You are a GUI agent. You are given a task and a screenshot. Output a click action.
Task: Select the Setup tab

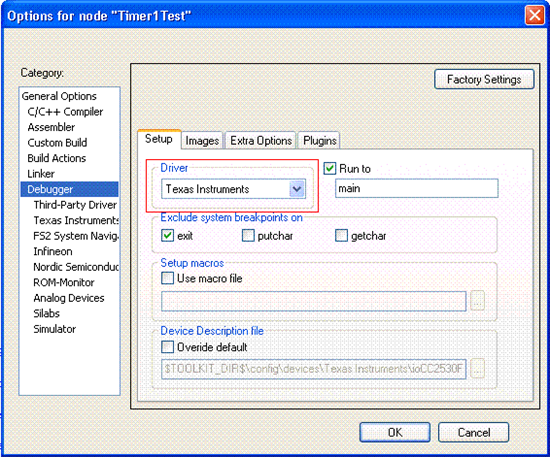pos(159,139)
